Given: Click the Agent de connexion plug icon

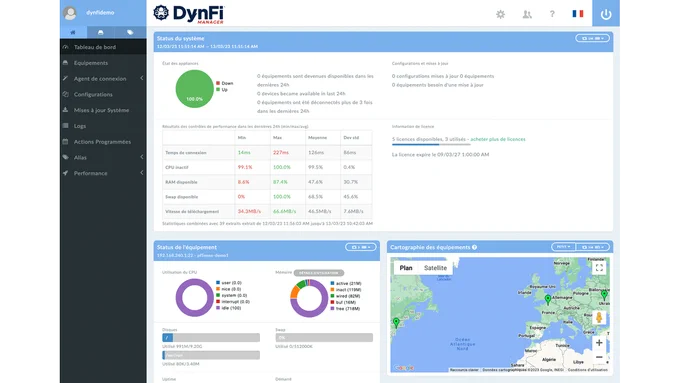Looking at the screenshot, I should coord(65,79).
